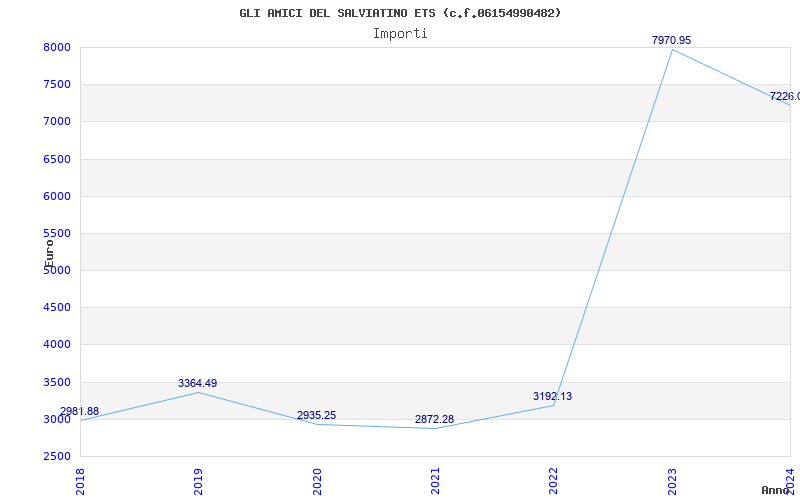Click the chart title GLI AMICI DEL SALVIATINO ETS
Viewport: 800px width, 500px height.
tap(400, 13)
